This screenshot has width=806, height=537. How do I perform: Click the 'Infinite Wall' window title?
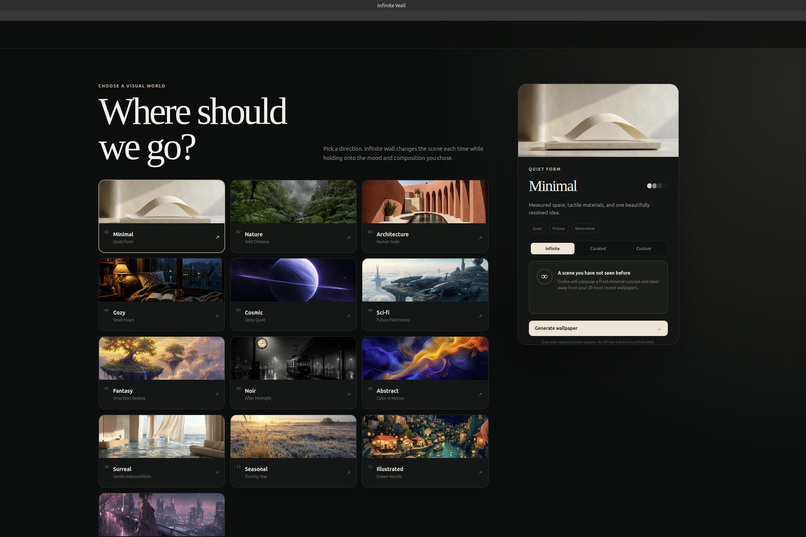pos(391,6)
